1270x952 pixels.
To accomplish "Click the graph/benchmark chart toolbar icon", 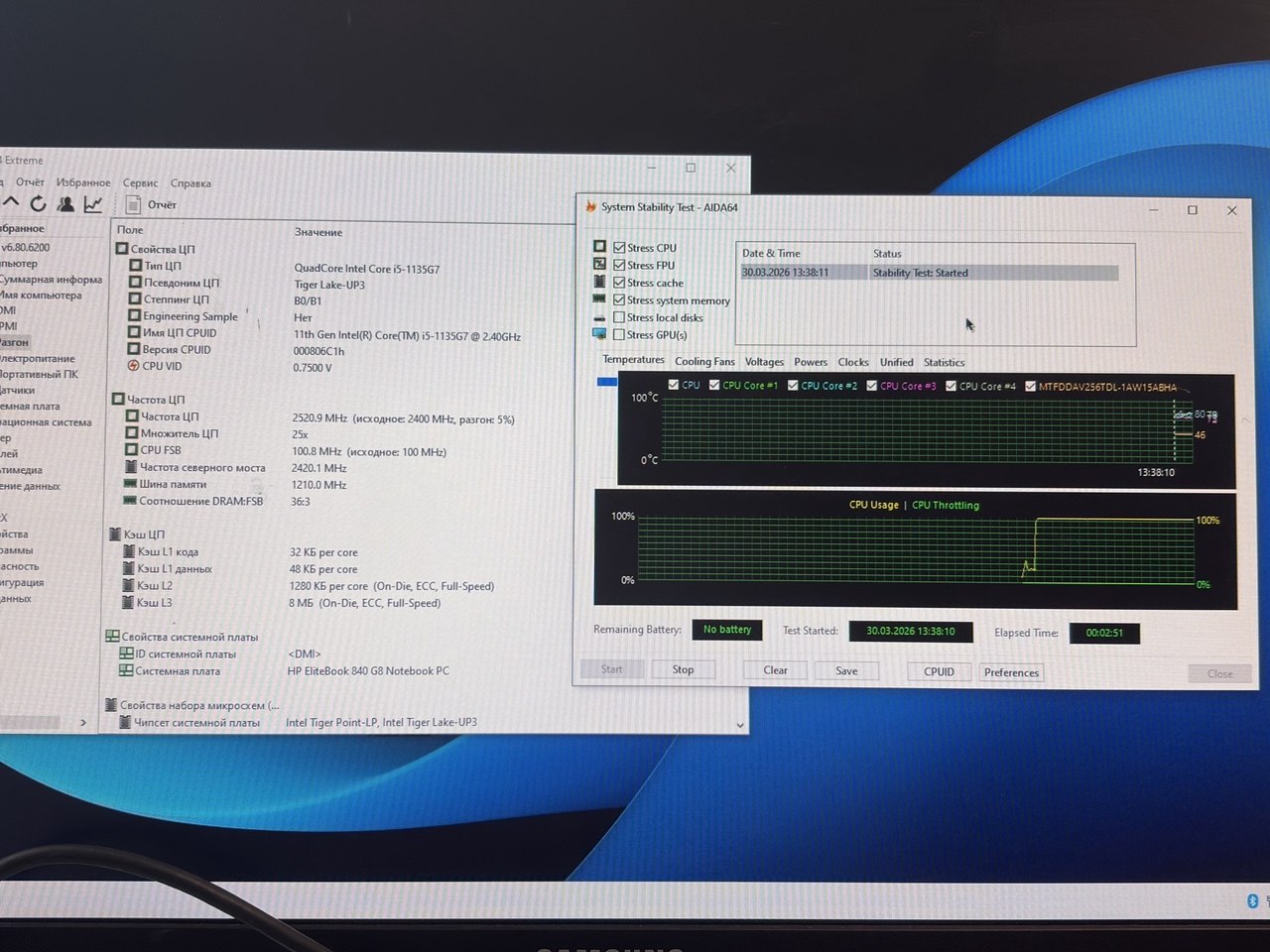I will pyautogui.click(x=93, y=204).
